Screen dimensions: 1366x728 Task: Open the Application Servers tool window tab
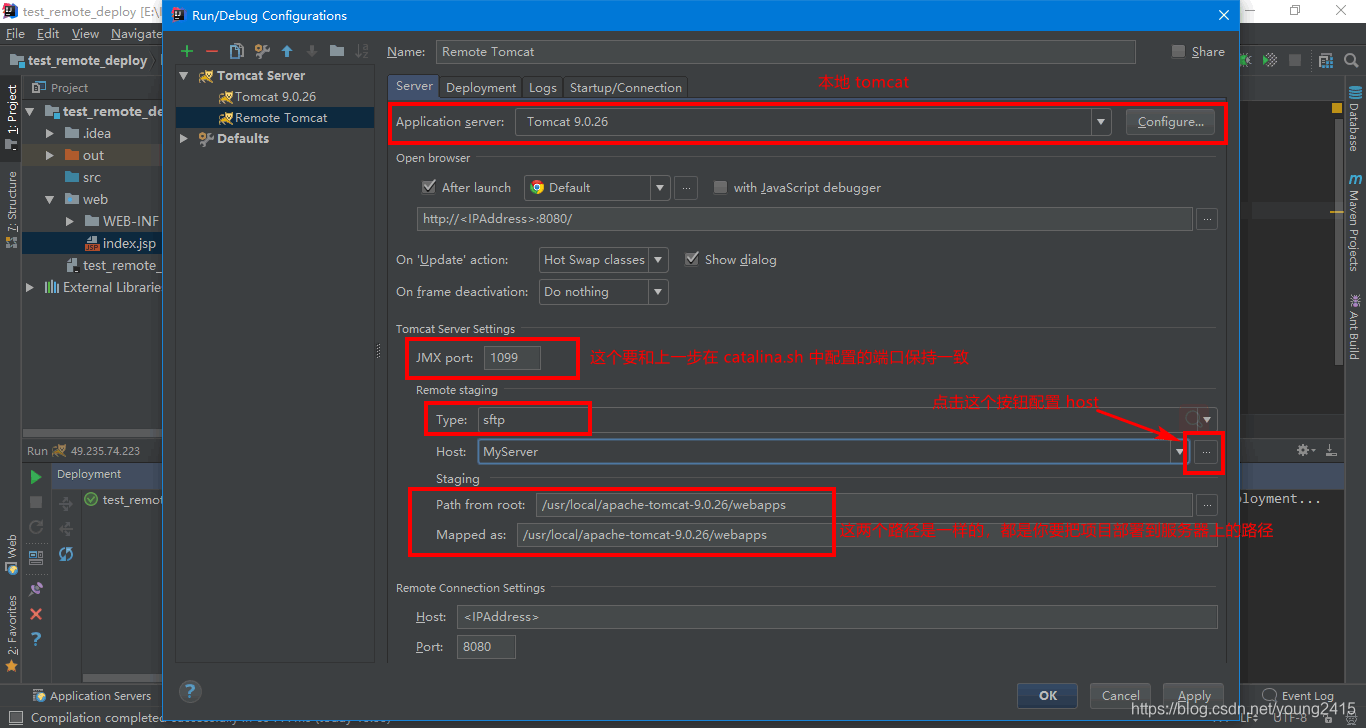[x=92, y=696]
